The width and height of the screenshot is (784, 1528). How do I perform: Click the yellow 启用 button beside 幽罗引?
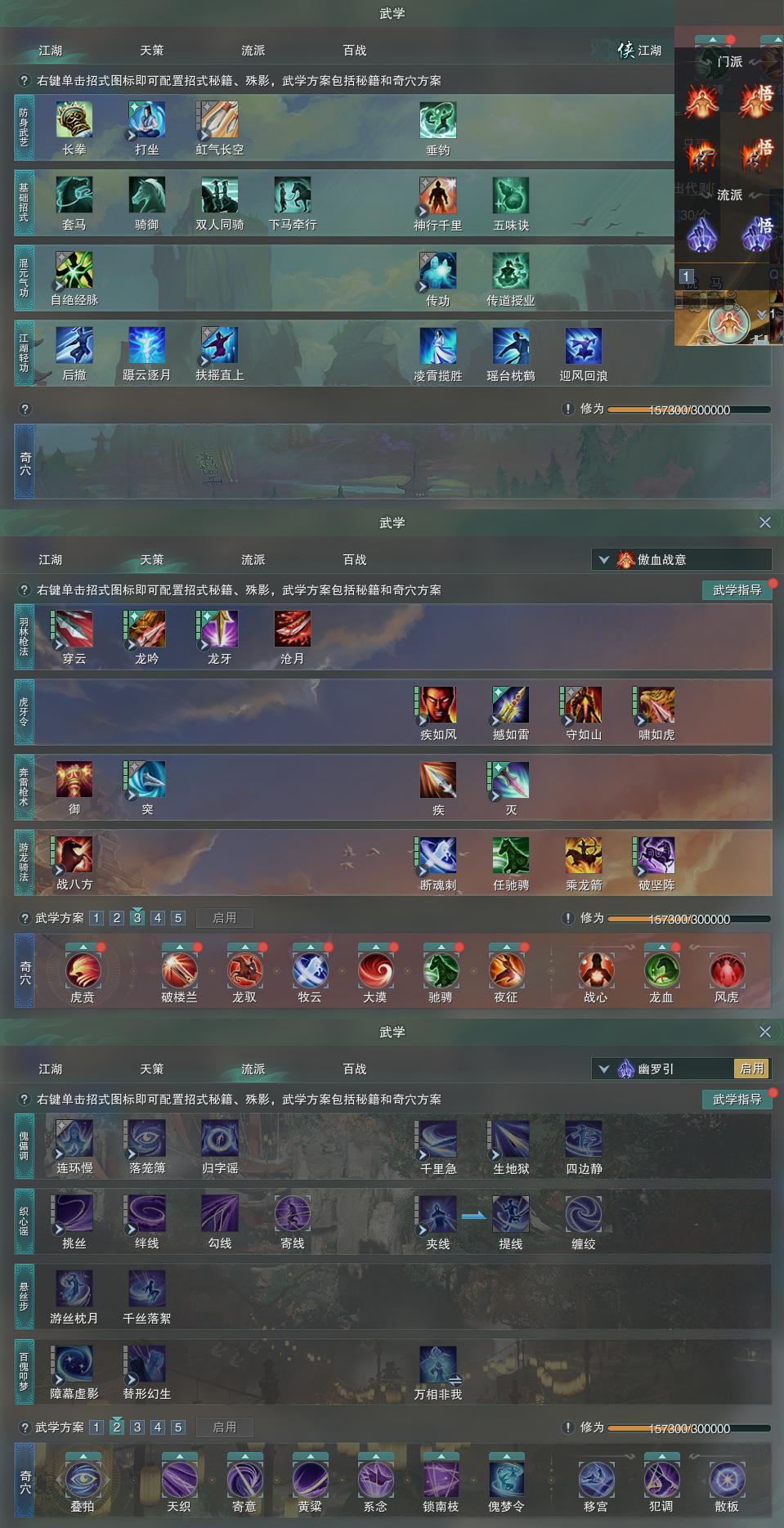pos(752,1069)
